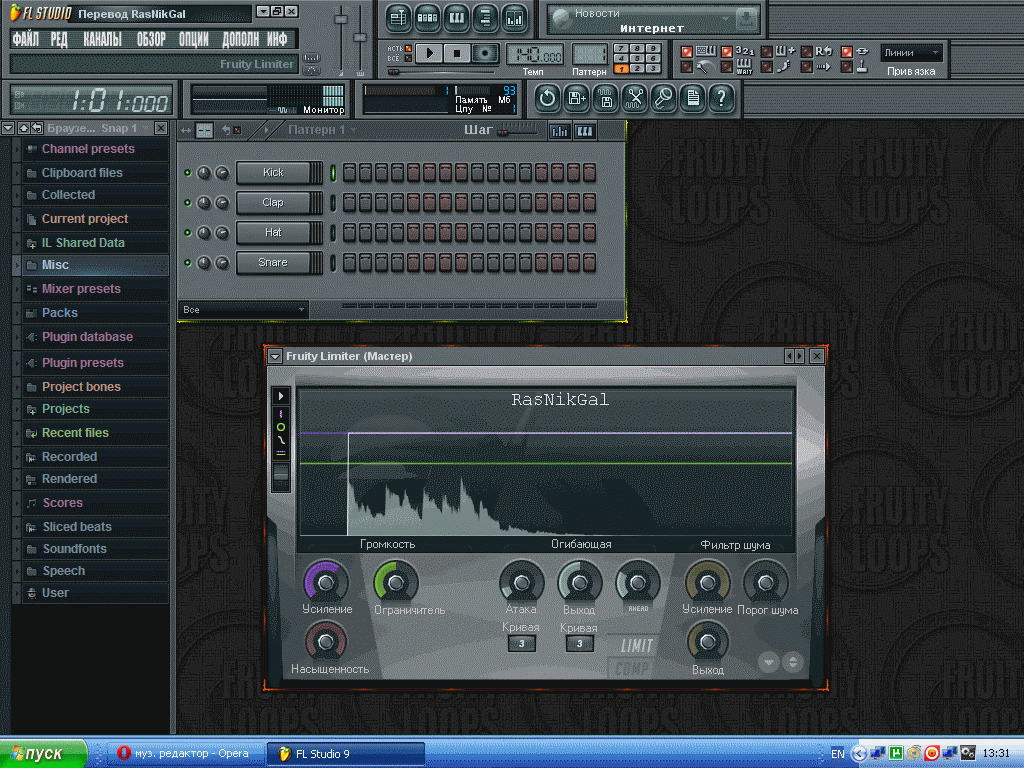Viewport: 1024px width, 768px height.
Task: Toggle the Browser panel toolbar icon
Action: click(x=485, y=18)
